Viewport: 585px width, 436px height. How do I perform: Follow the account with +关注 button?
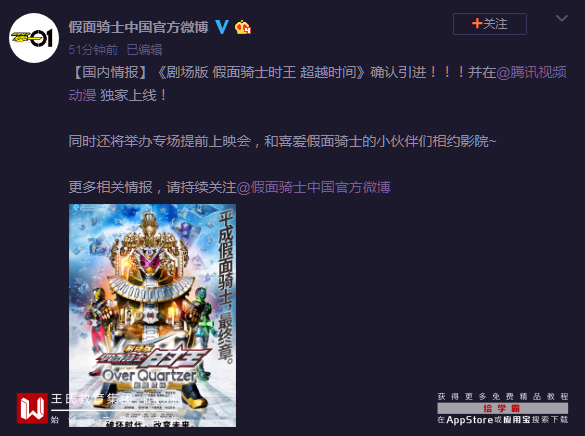(x=490, y=24)
